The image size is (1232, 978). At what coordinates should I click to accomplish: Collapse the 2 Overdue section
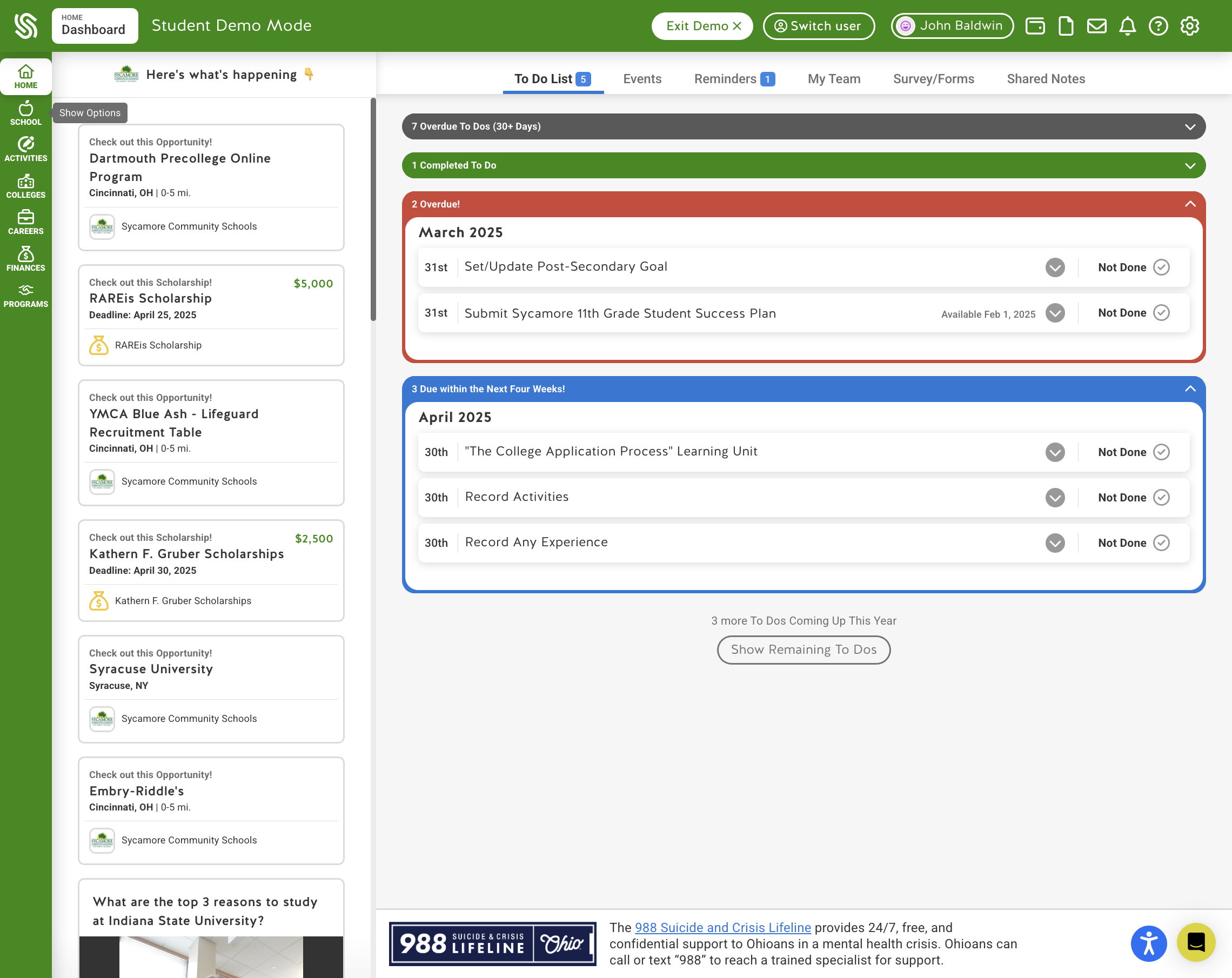pos(804,204)
